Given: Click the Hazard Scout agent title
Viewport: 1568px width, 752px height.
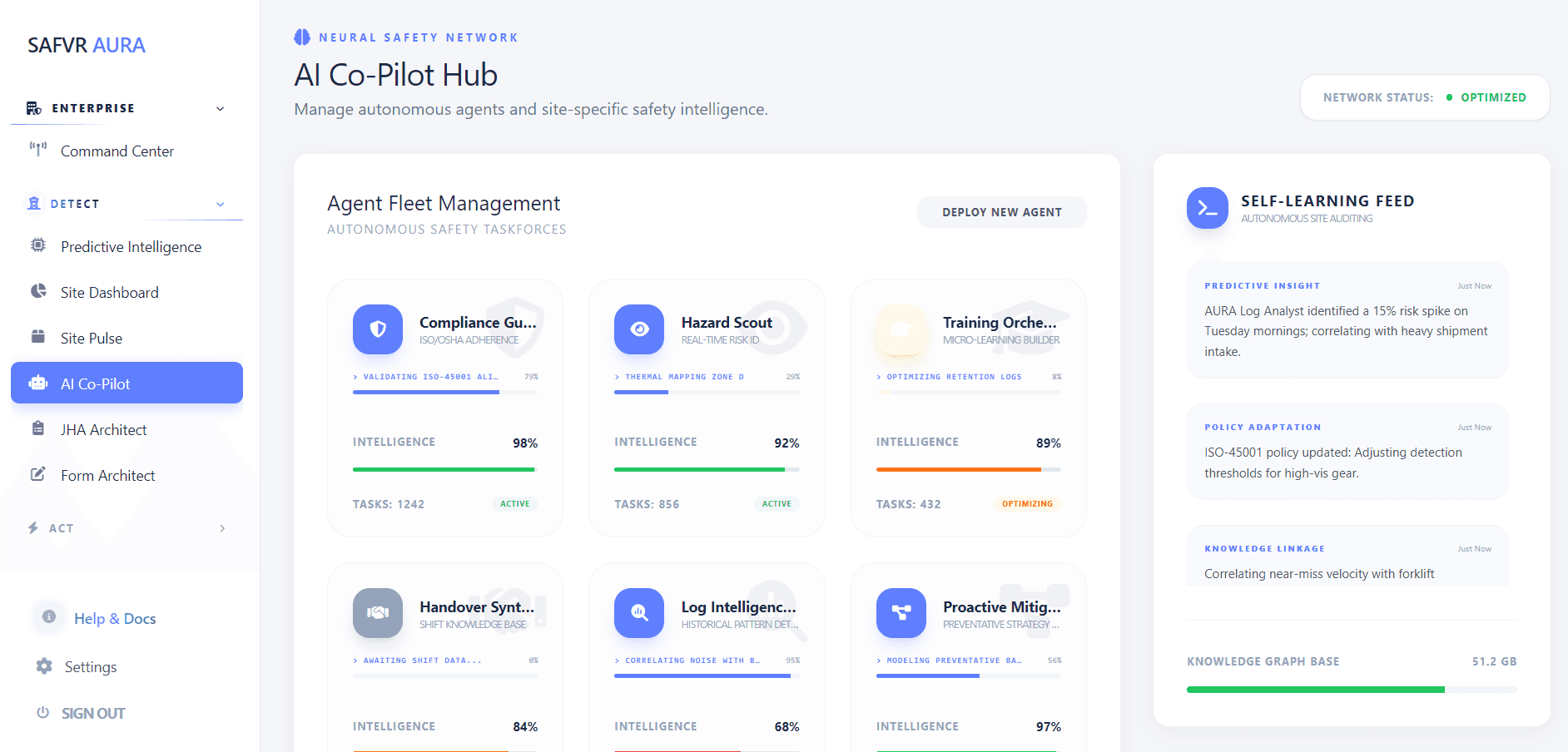Looking at the screenshot, I should [727, 322].
